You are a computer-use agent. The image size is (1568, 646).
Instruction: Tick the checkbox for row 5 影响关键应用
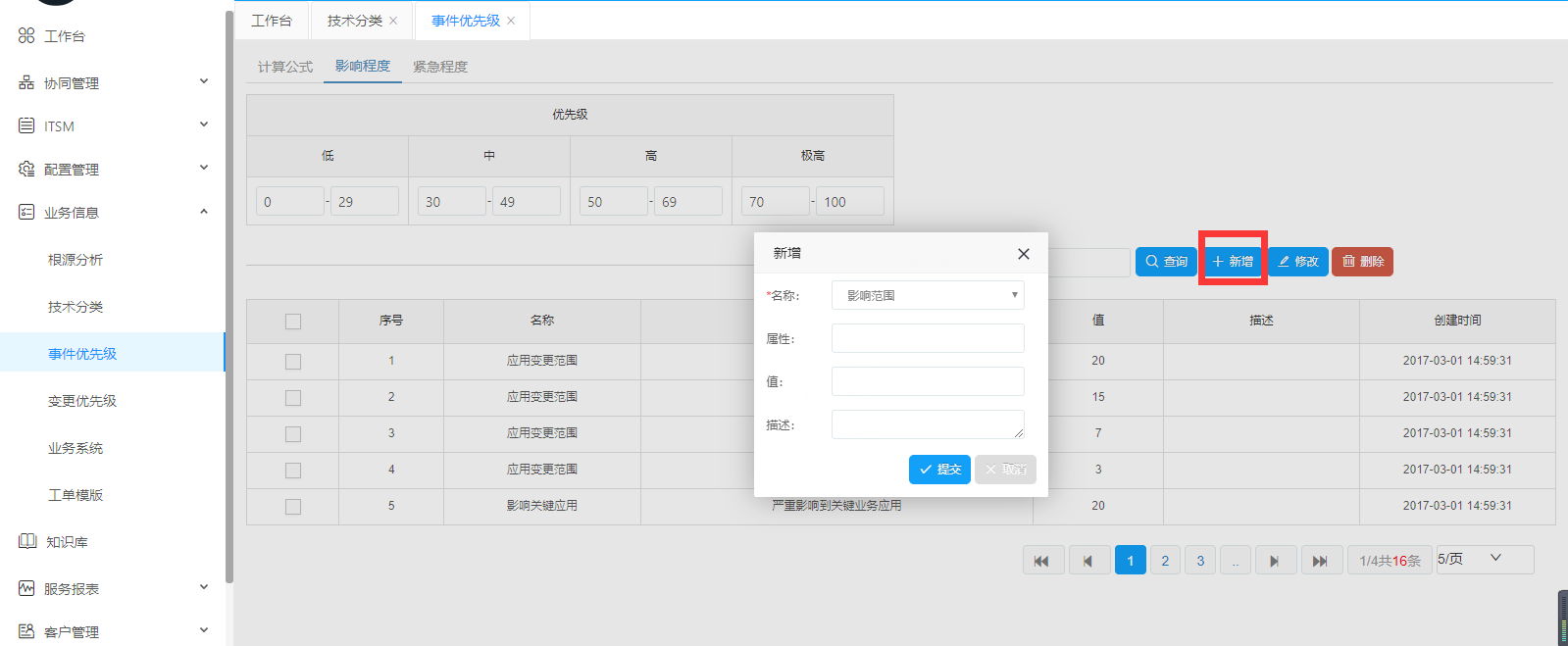tap(292, 507)
